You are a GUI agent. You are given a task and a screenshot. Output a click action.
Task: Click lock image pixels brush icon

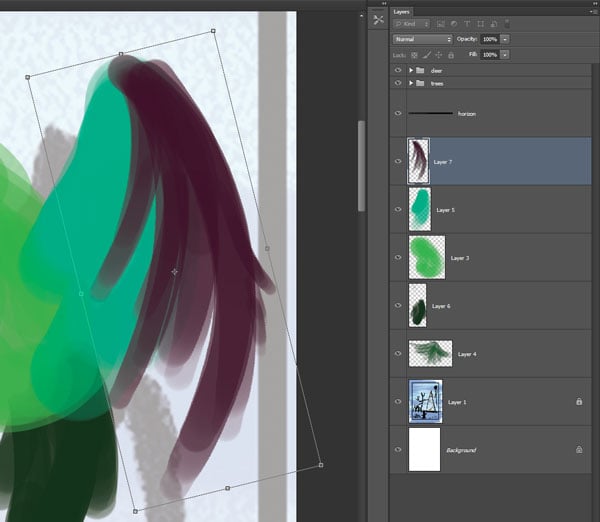tap(427, 54)
